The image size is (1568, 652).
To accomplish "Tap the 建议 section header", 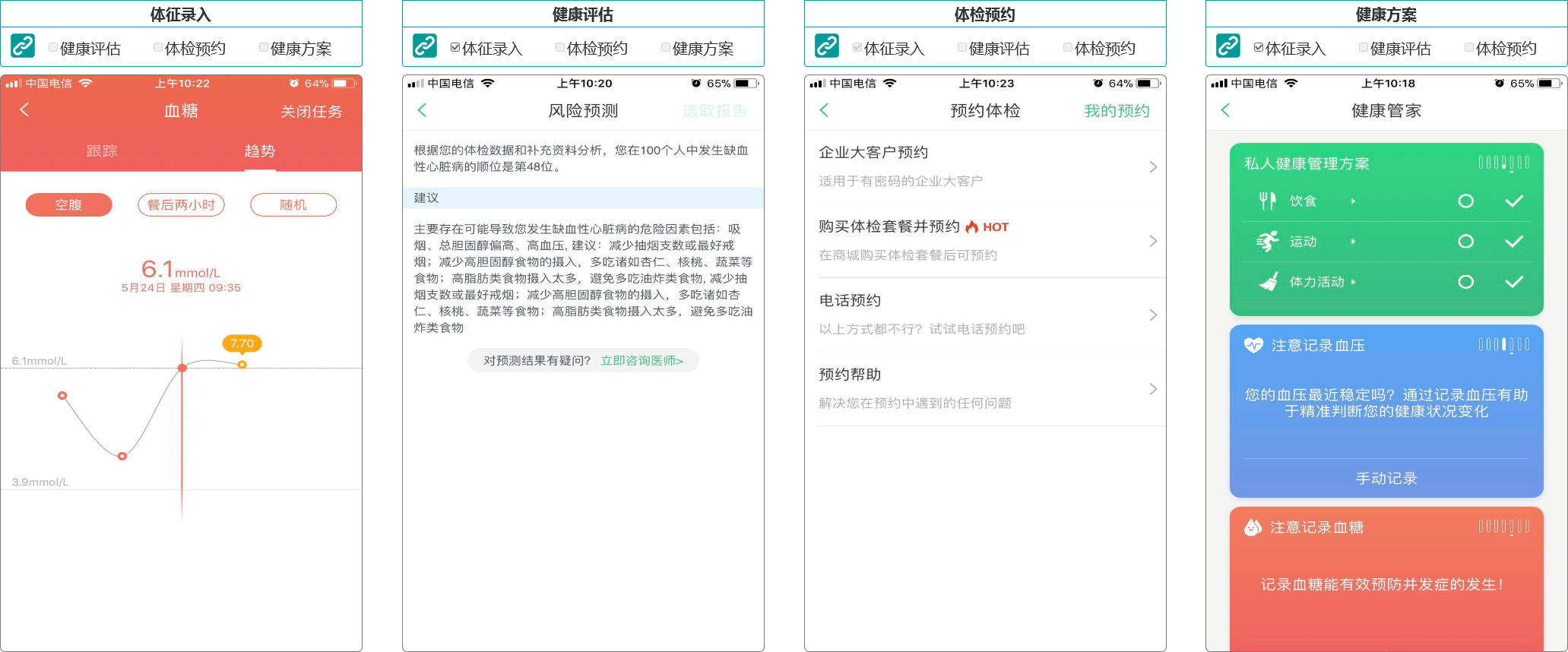I will coord(583,198).
